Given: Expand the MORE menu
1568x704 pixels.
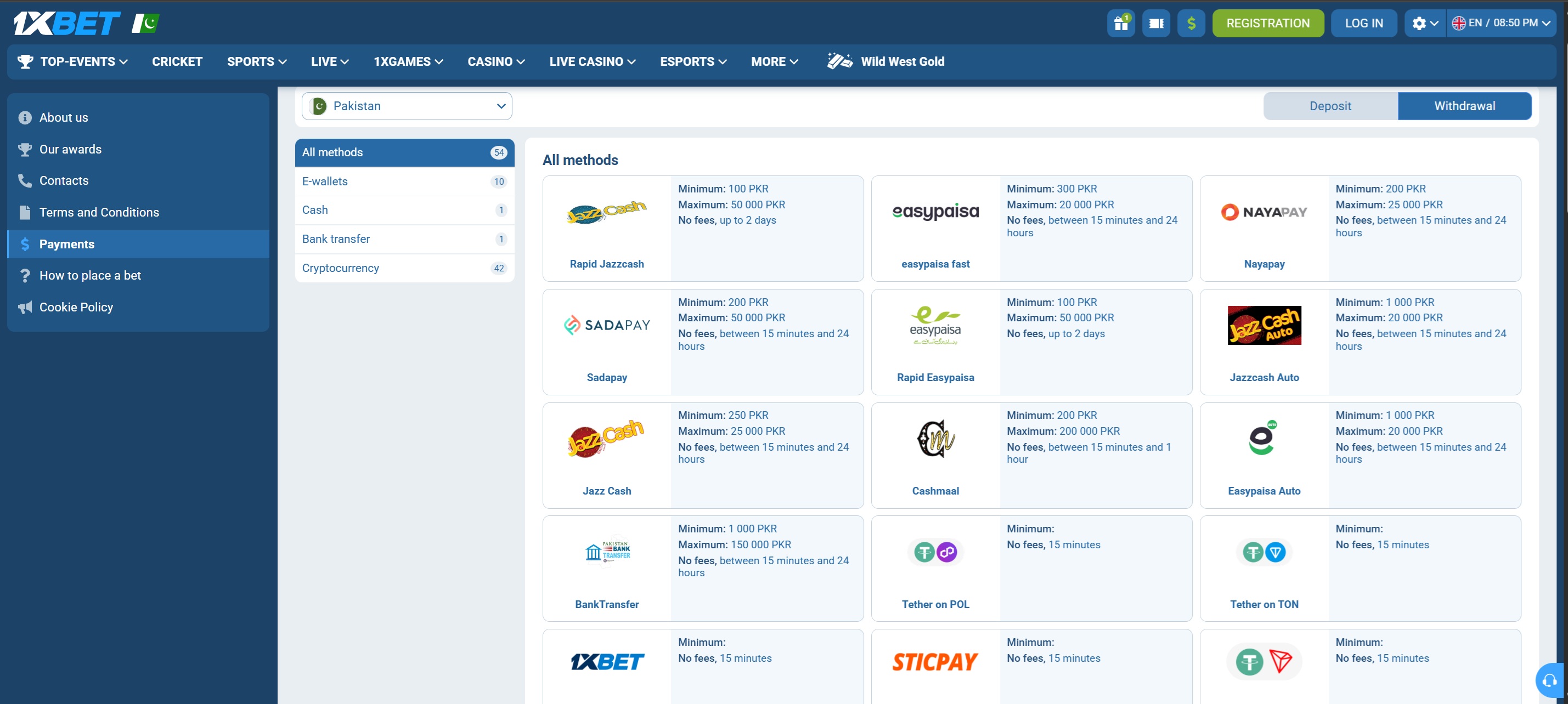Looking at the screenshot, I should point(774,61).
